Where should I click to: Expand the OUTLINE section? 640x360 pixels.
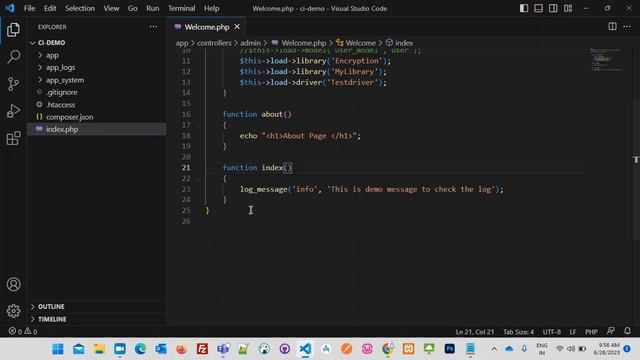97,307
